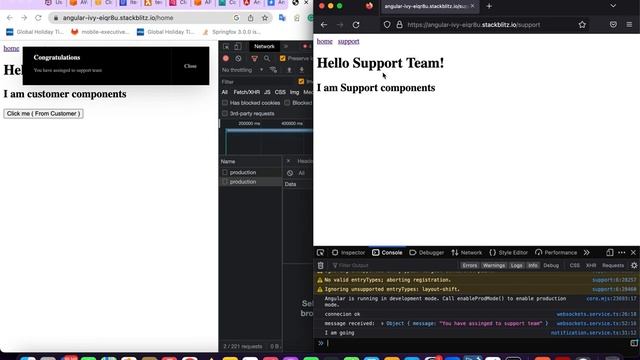640x360 pixels.
Task: Click the Firefox DevTools element picker icon
Action: [x=320, y=253]
